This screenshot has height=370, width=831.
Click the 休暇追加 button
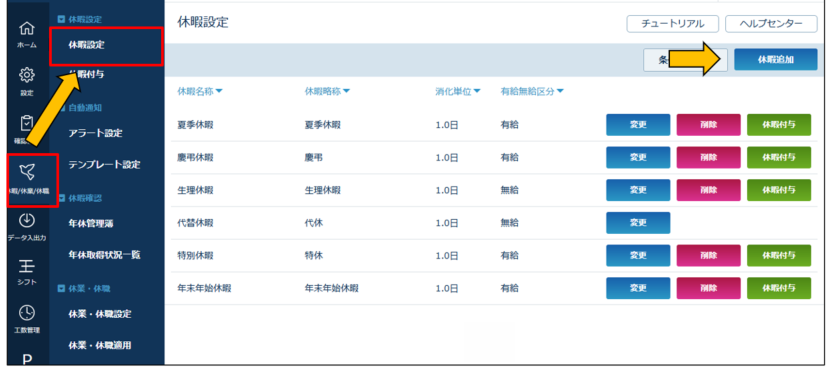point(776,59)
